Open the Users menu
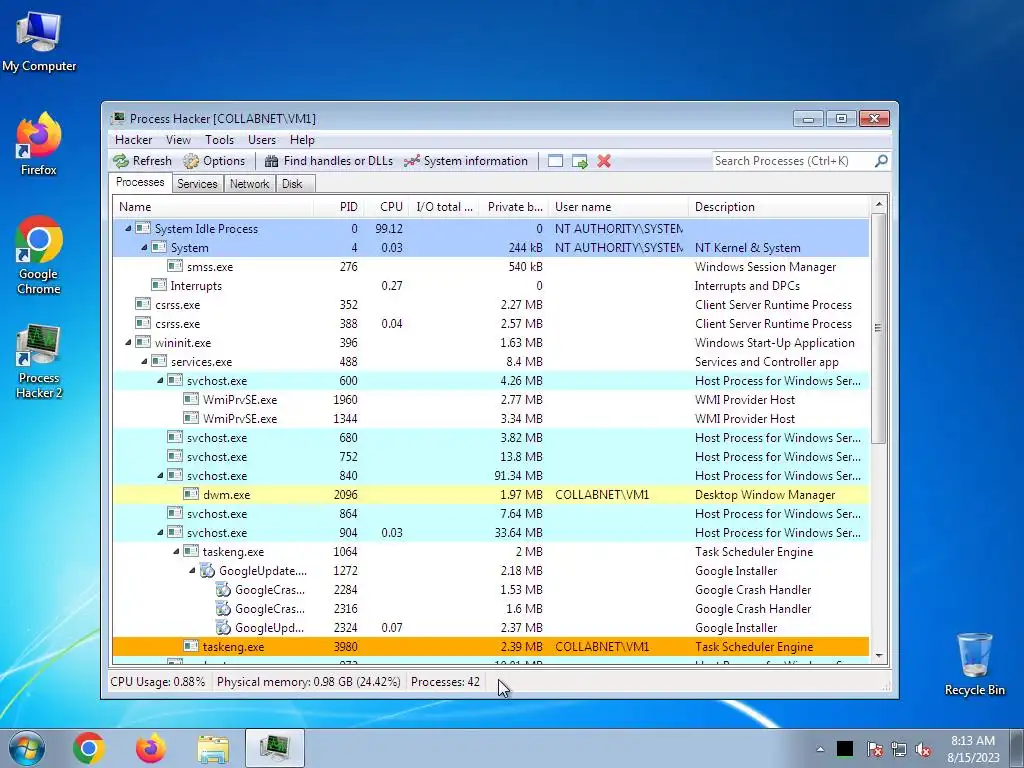Viewport: 1024px width, 768px height. tap(262, 140)
